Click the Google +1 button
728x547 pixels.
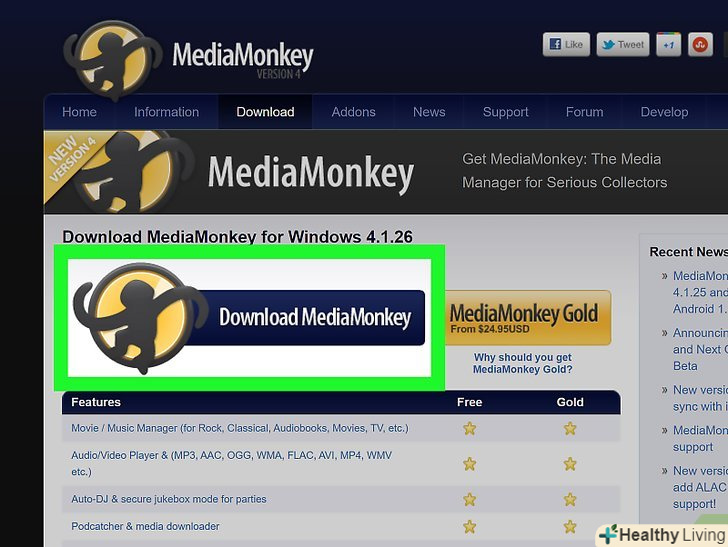[669, 45]
